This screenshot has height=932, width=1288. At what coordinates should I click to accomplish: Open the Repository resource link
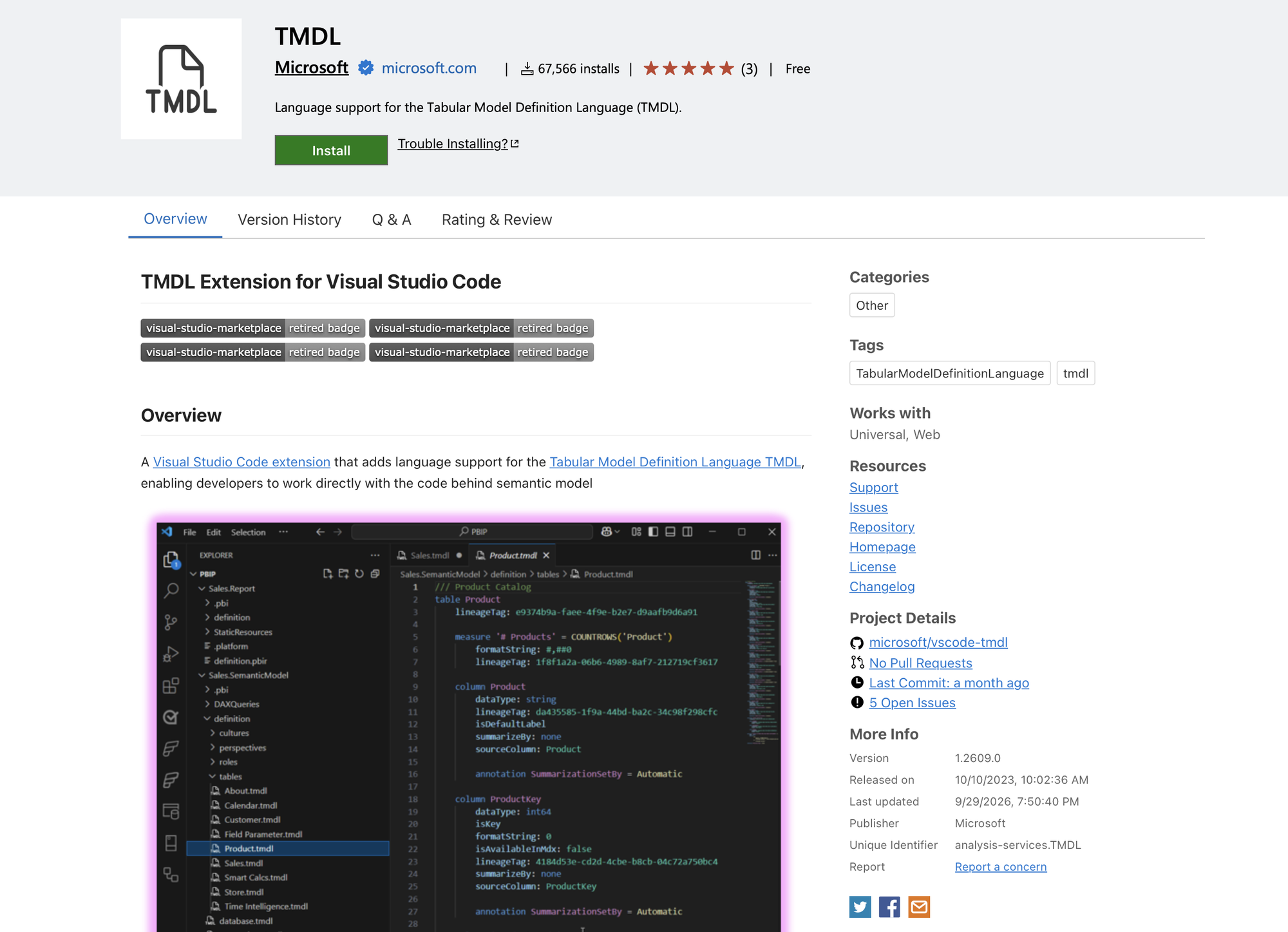(882, 527)
